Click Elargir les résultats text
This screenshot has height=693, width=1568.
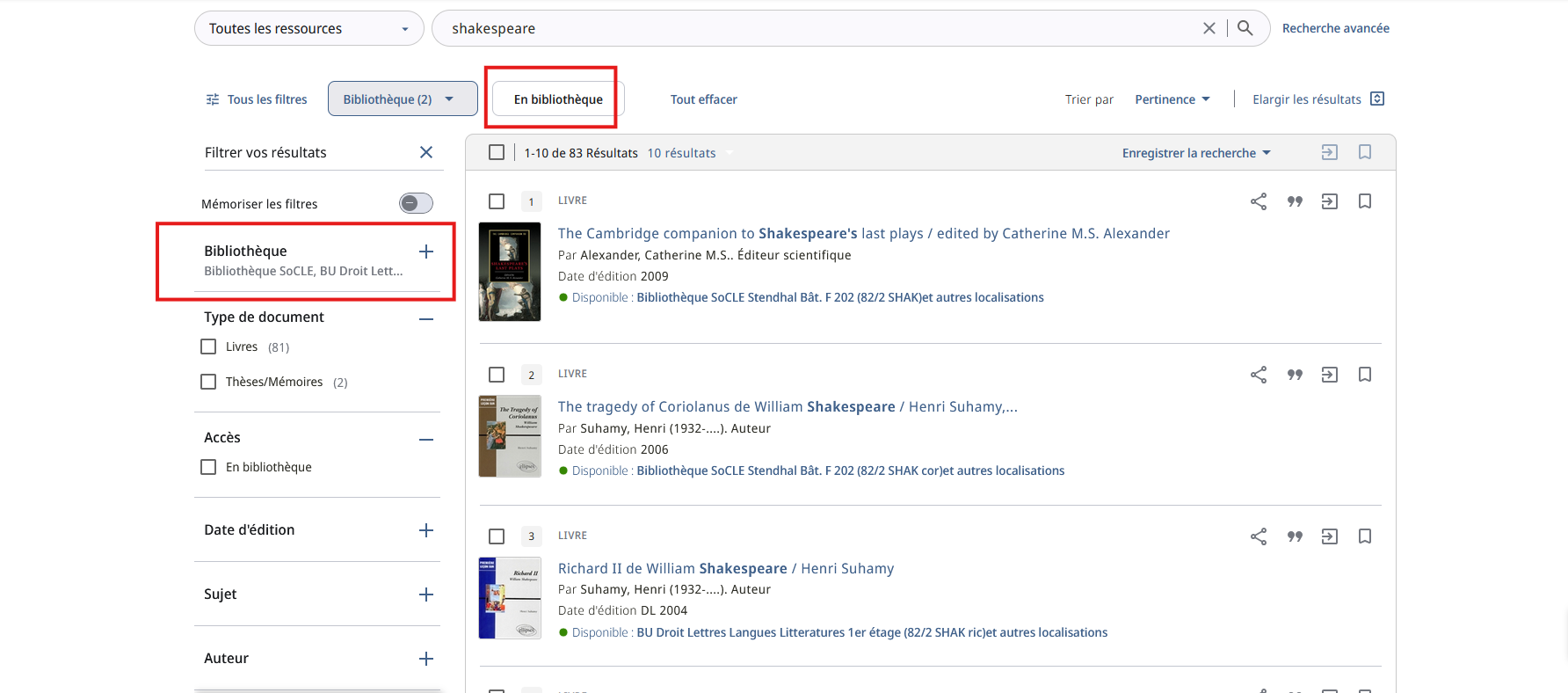click(x=1306, y=99)
